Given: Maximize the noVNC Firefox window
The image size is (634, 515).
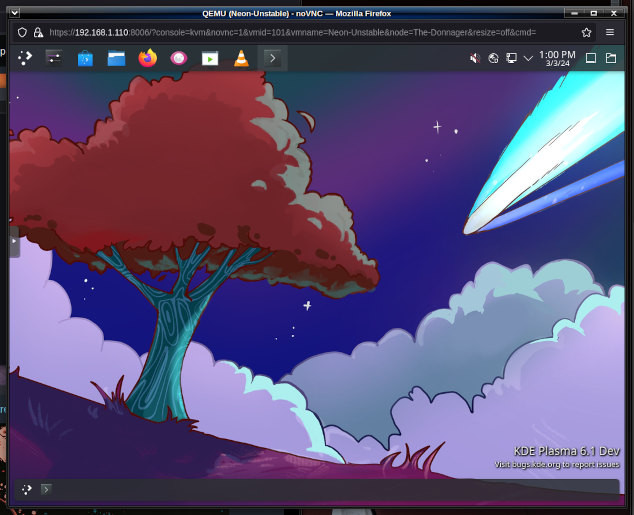Looking at the screenshot, I should [594, 13].
